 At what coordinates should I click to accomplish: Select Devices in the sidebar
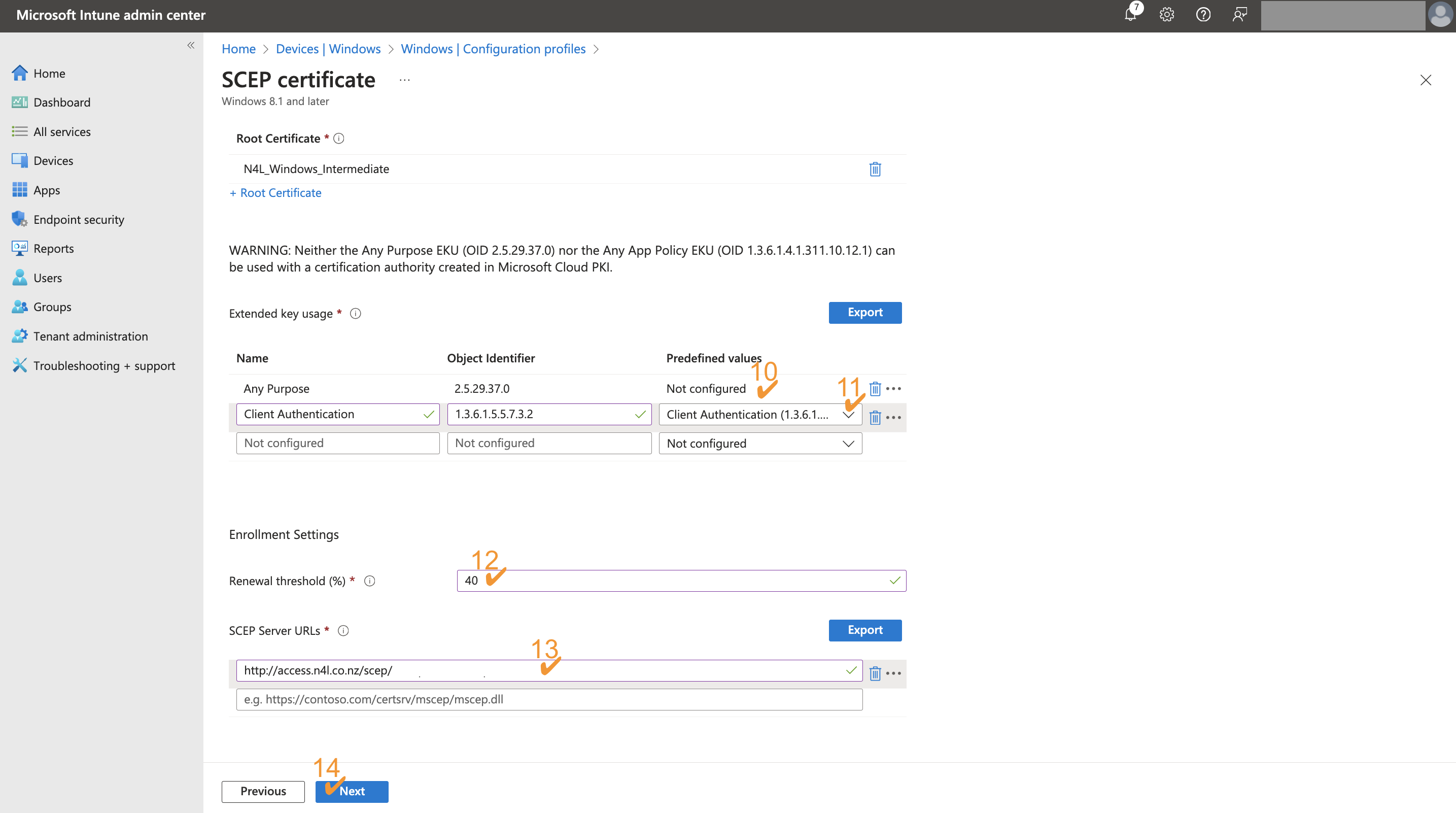coord(53,160)
